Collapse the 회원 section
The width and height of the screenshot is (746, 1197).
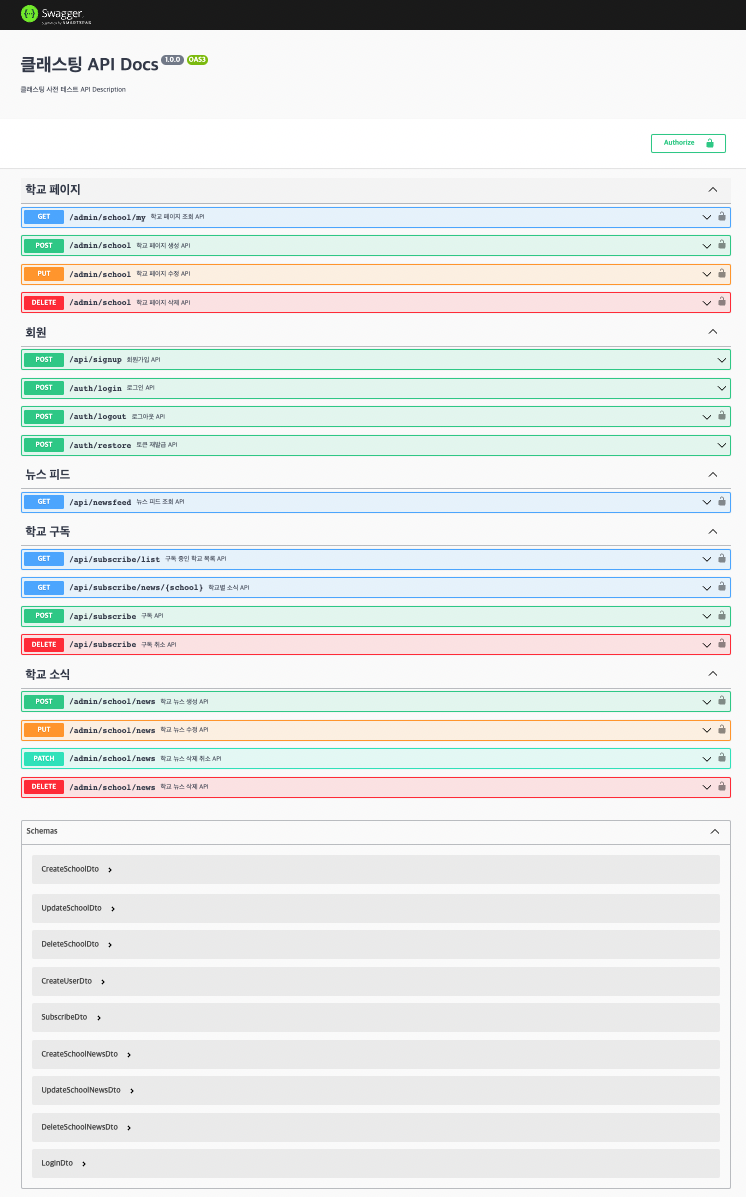(x=712, y=331)
